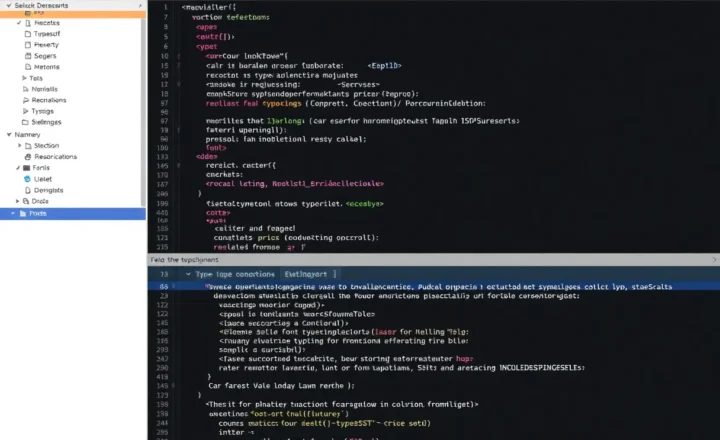Screen dimensions: 720x440
Task: Click the blue round icon beside Uelet
Action: click(x=28, y=179)
